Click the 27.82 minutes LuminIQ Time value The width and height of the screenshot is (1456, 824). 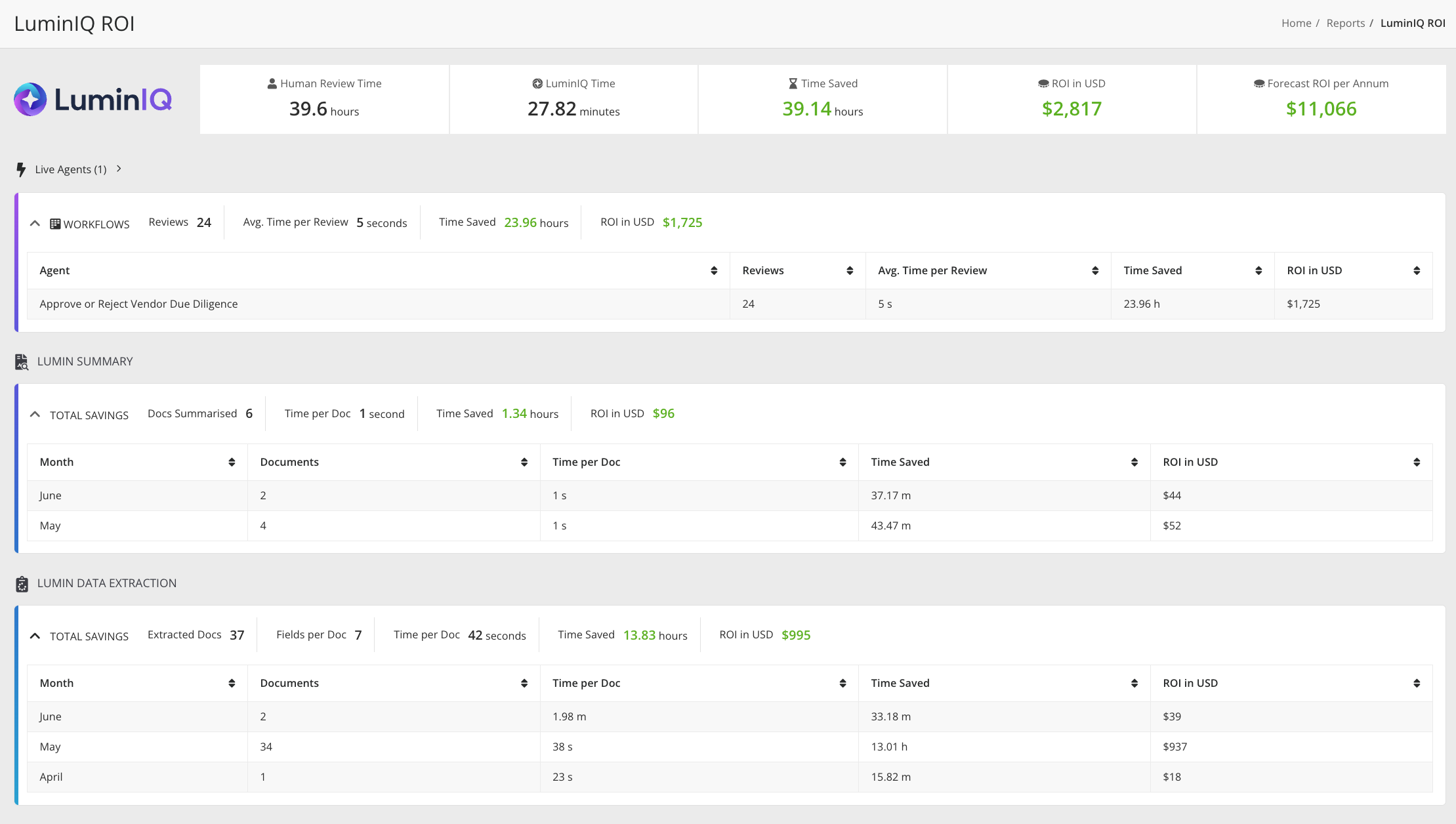coord(573,109)
